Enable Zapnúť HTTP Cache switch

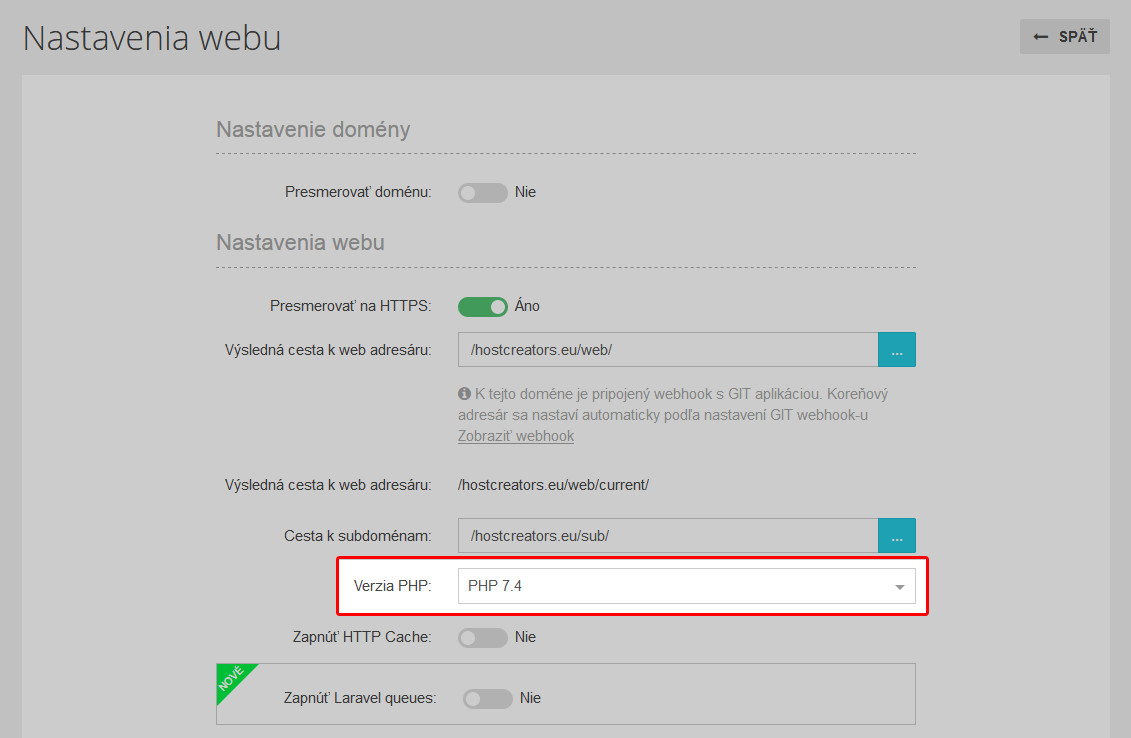click(x=483, y=638)
